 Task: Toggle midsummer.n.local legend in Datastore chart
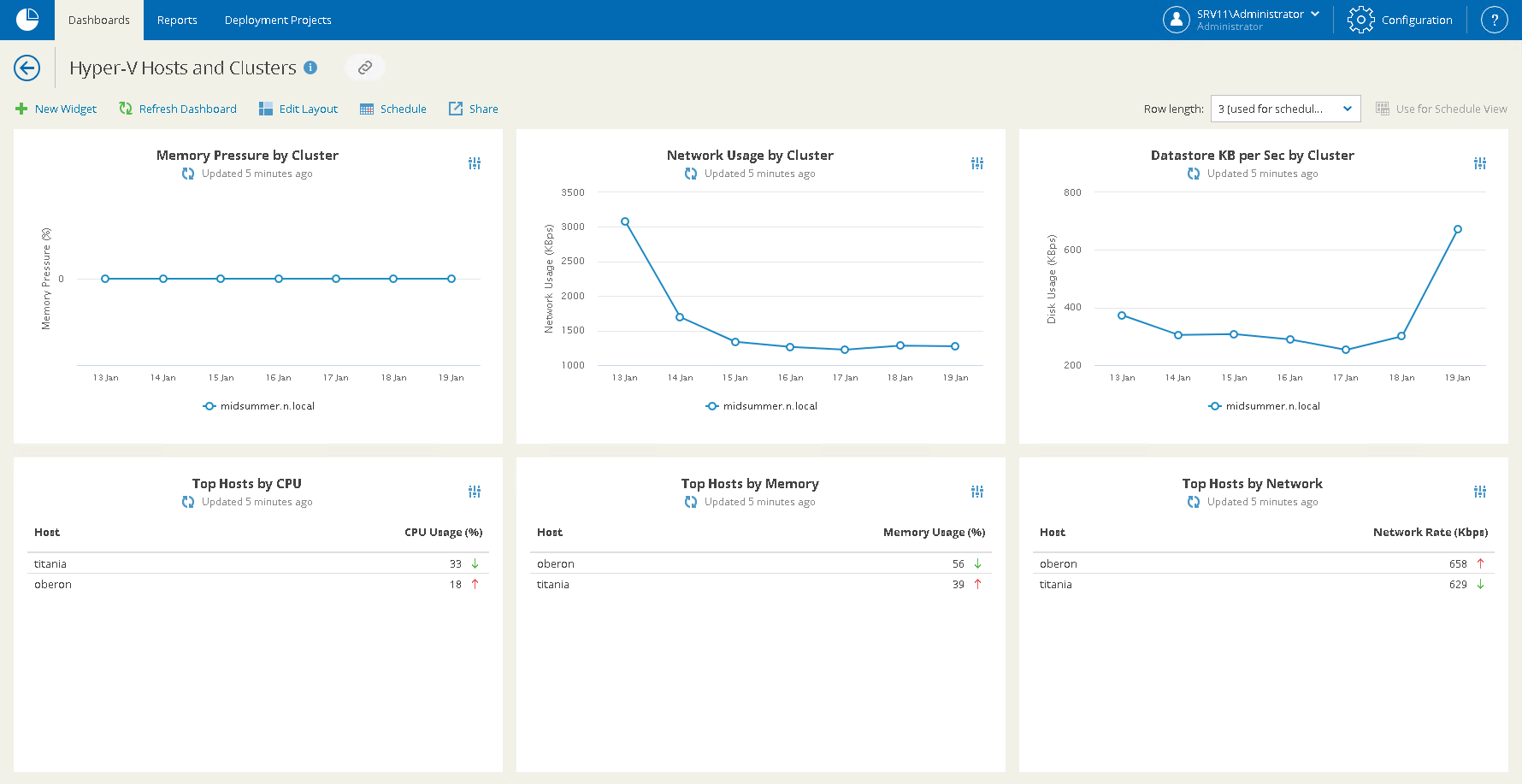point(1265,406)
